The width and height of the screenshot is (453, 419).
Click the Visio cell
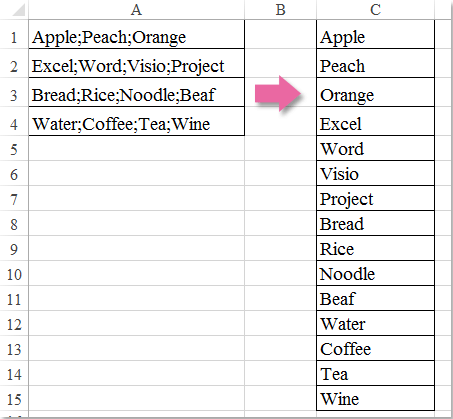pos(375,173)
